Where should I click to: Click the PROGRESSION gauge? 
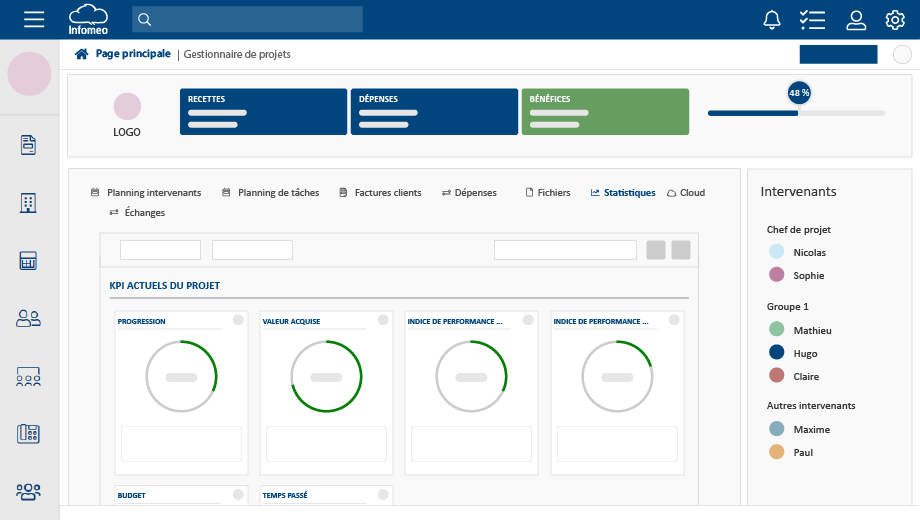181,376
